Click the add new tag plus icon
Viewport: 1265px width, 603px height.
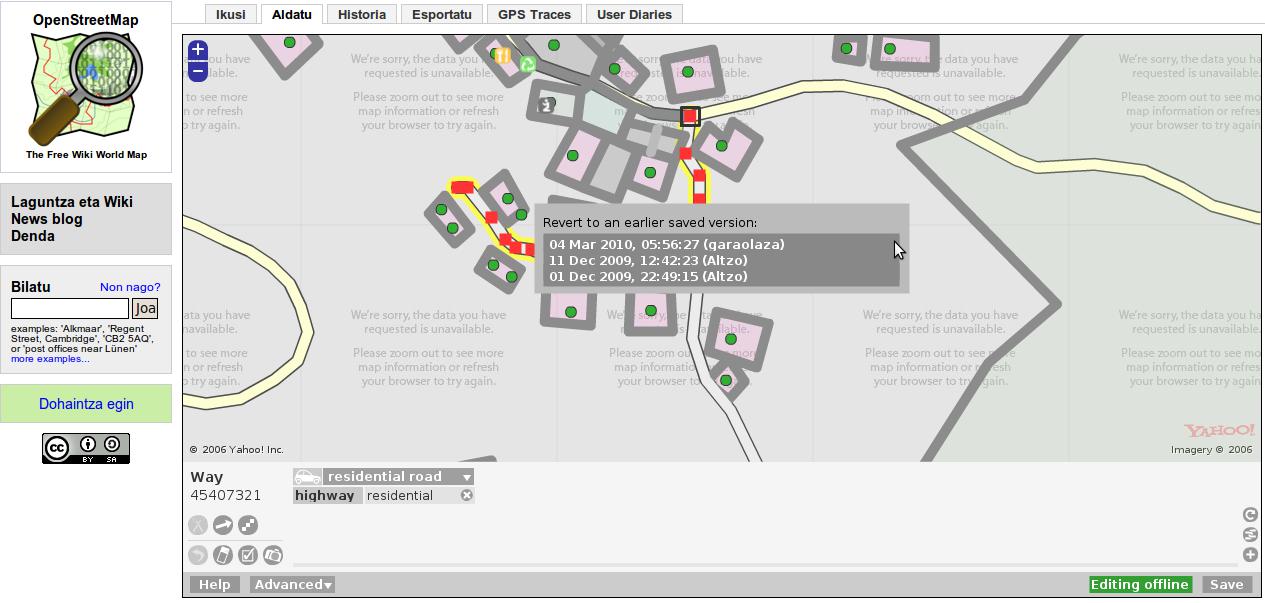click(1250, 555)
